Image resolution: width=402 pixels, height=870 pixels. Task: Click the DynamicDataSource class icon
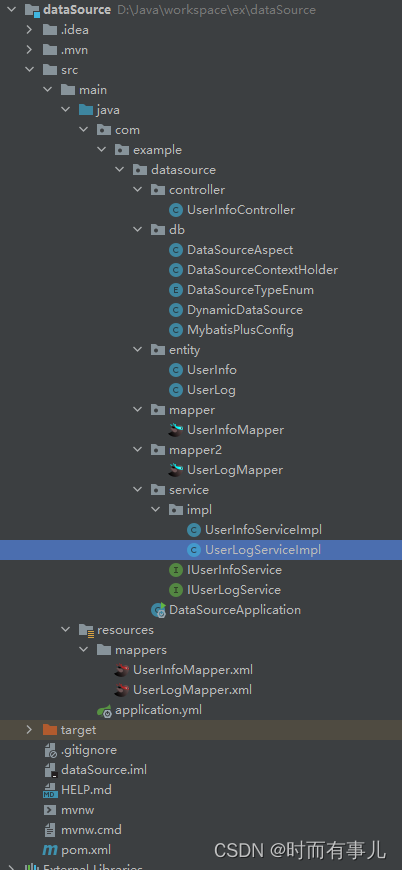176,310
